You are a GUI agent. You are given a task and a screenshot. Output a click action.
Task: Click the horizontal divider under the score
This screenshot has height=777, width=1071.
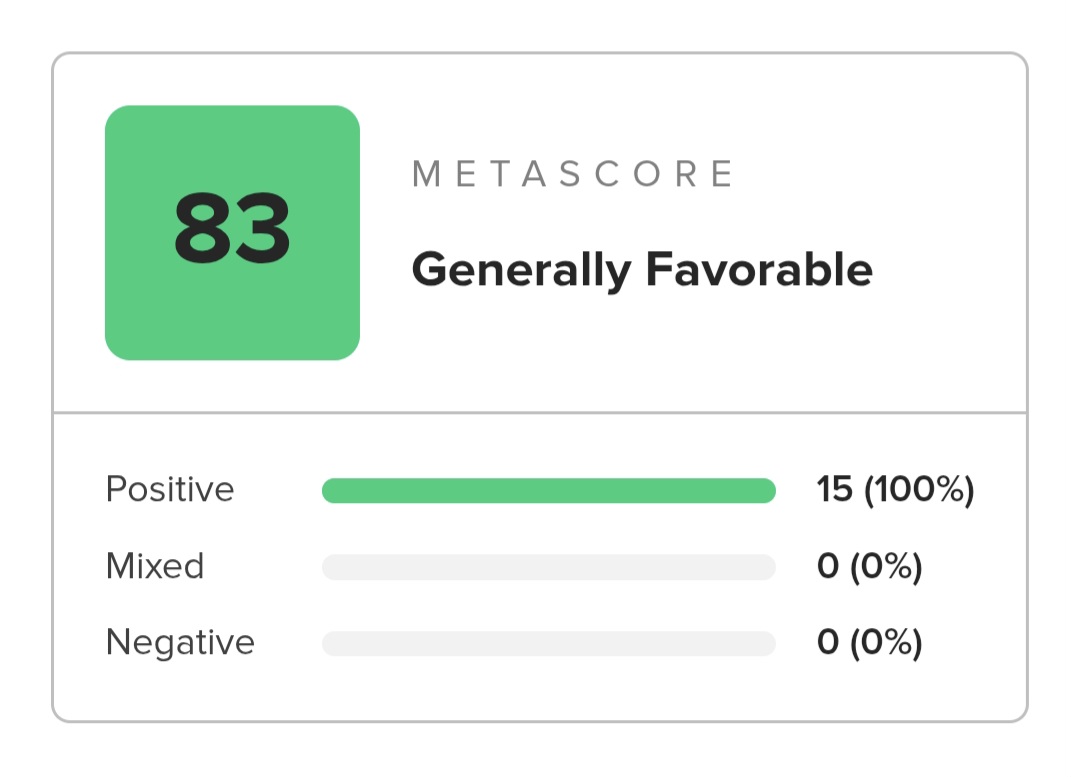click(x=540, y=412)
